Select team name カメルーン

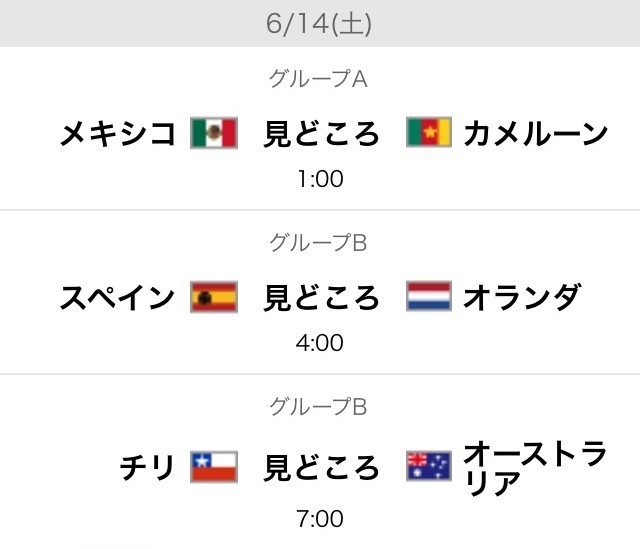point(536,133)
